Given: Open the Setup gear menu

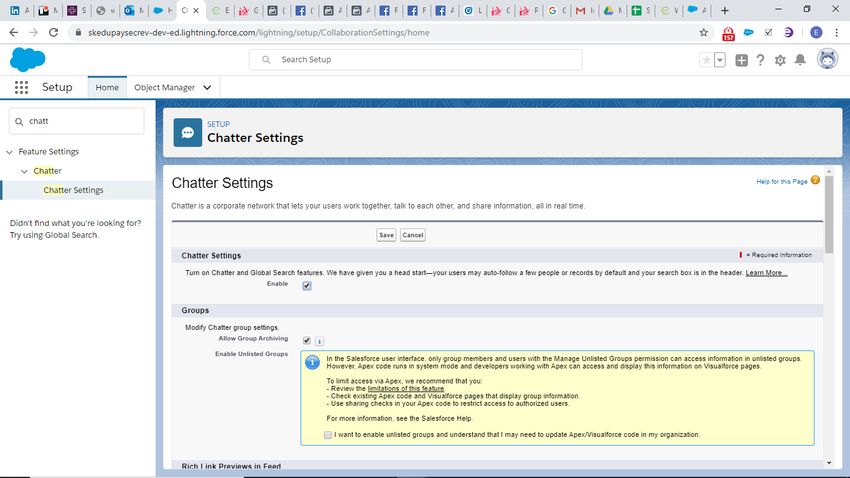Looking at the screenshot, I should coord(780,60).
